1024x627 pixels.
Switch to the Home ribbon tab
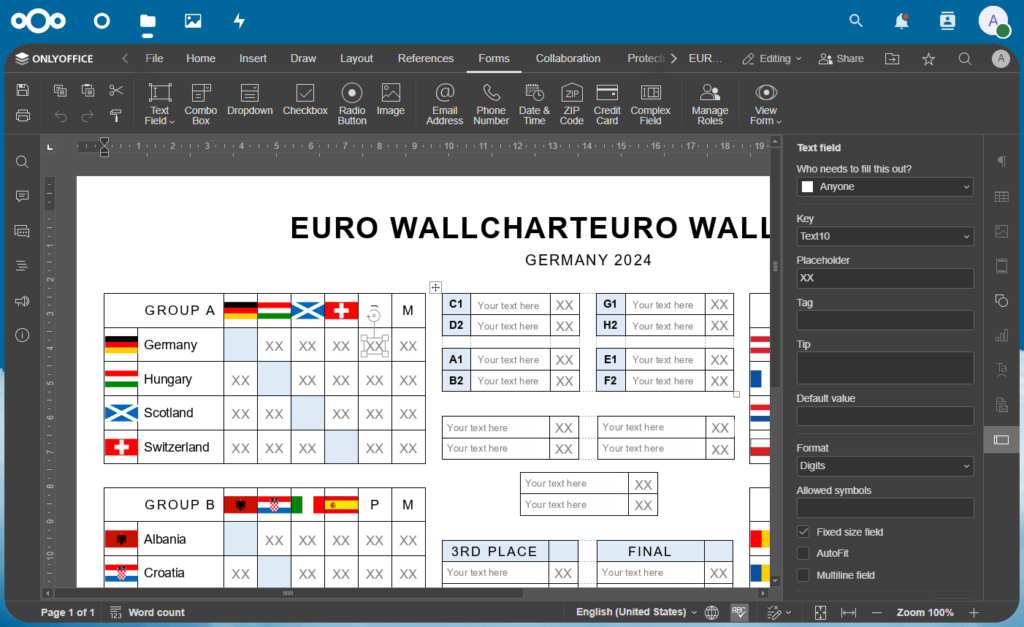point(200,58)
